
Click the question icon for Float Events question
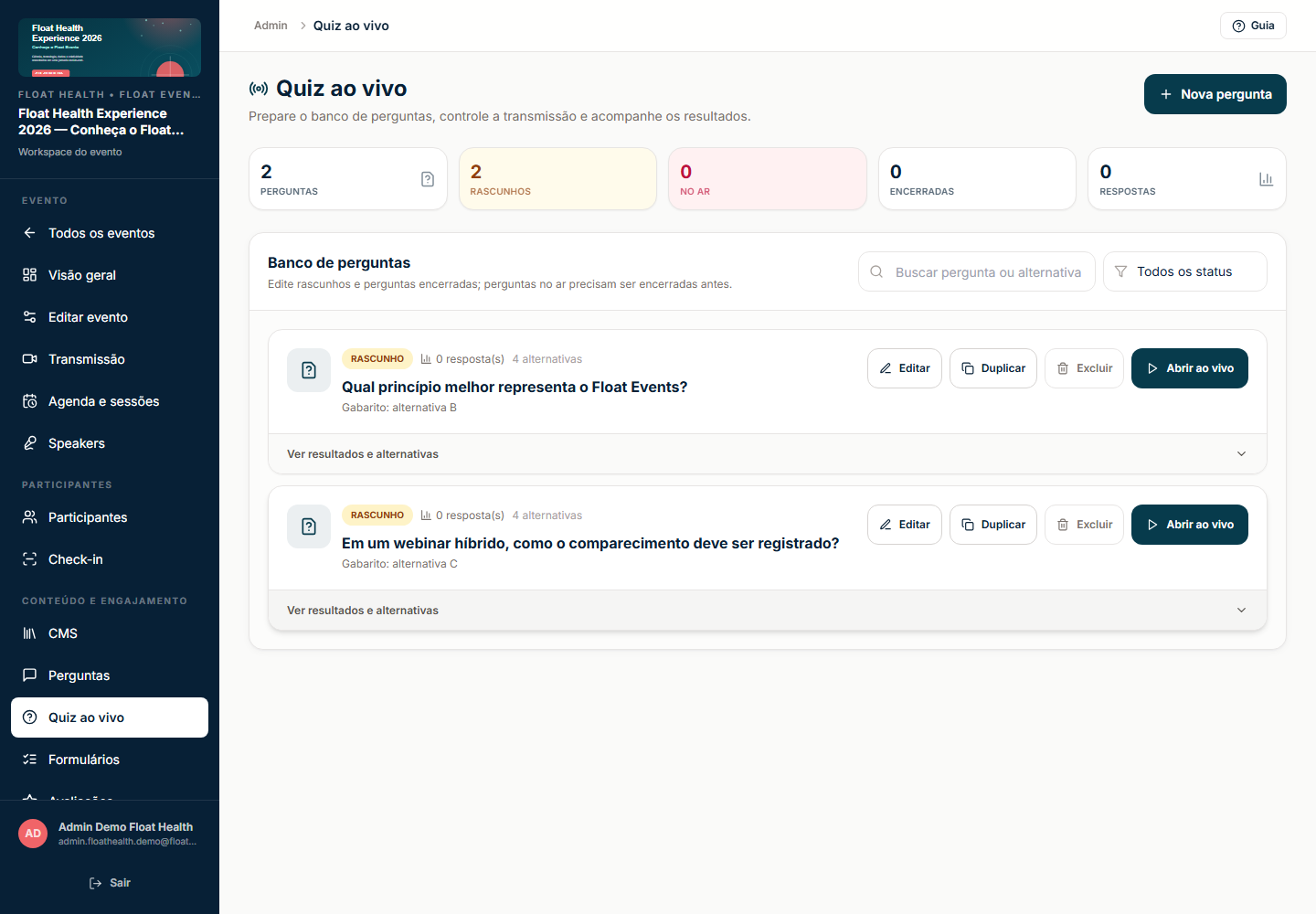[x=309, y=370]
